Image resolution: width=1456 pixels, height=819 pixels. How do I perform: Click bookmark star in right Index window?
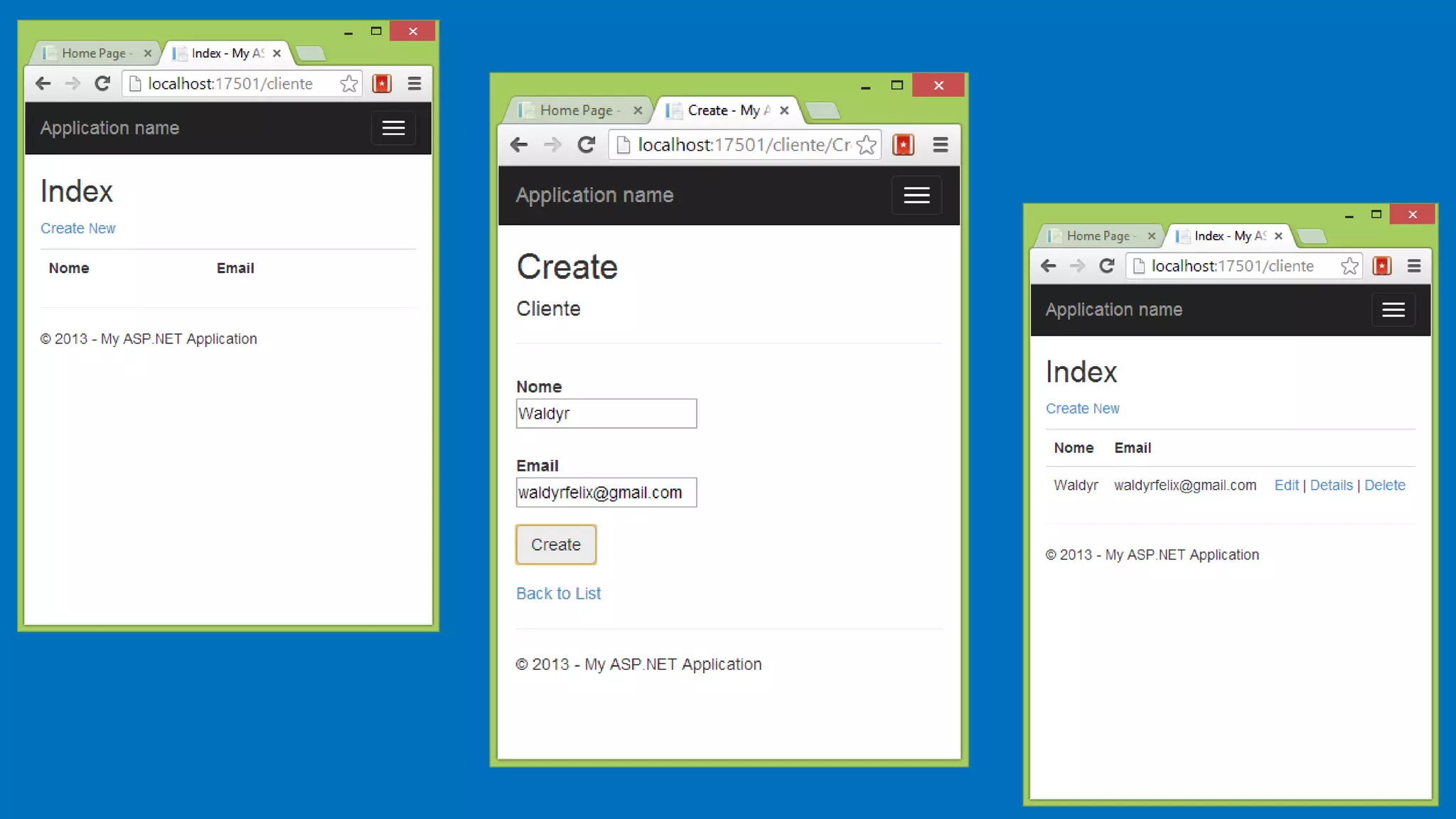(x=1349, y=266)
